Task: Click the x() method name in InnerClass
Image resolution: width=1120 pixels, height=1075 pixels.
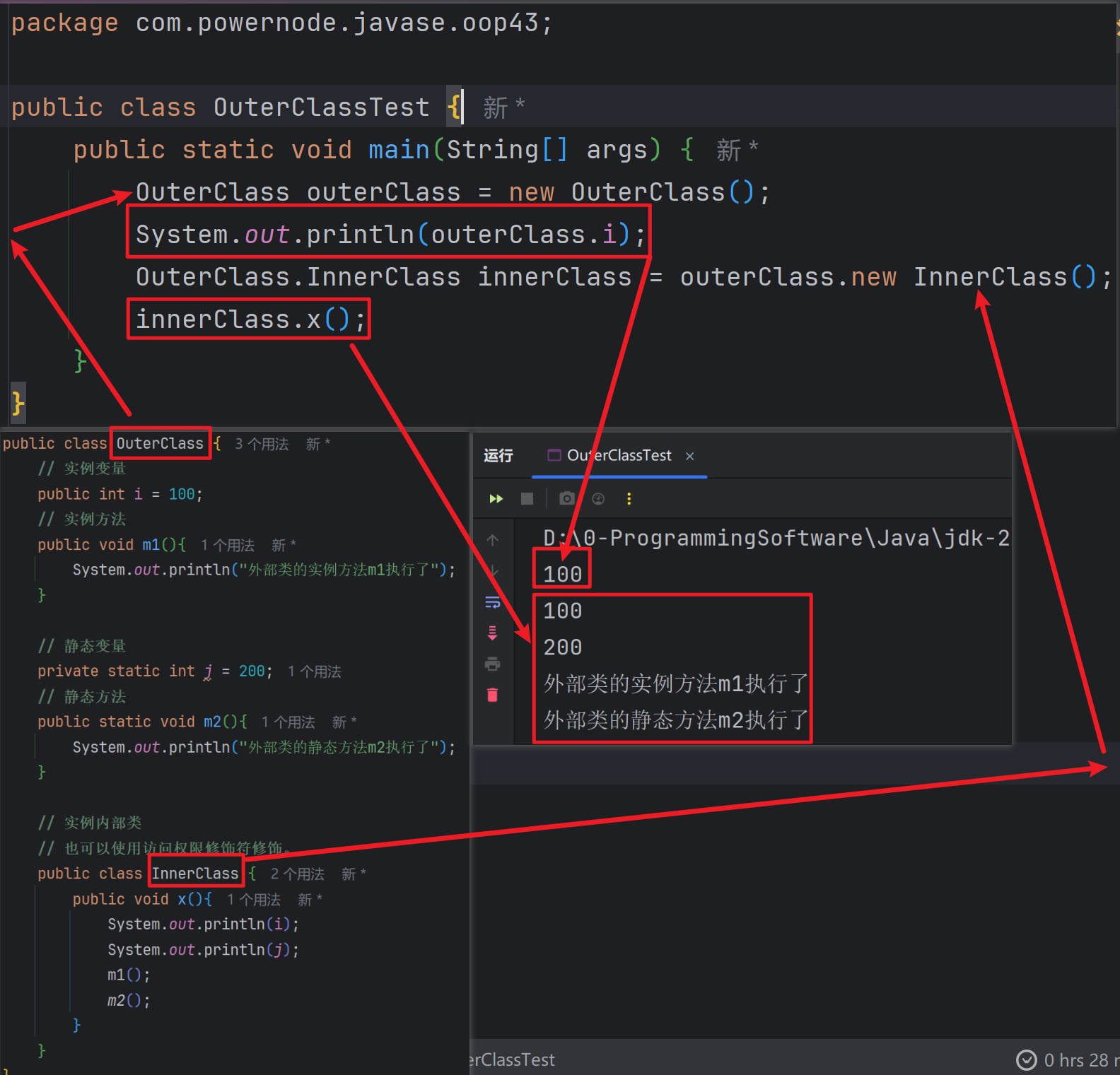Action: (182, 899)
